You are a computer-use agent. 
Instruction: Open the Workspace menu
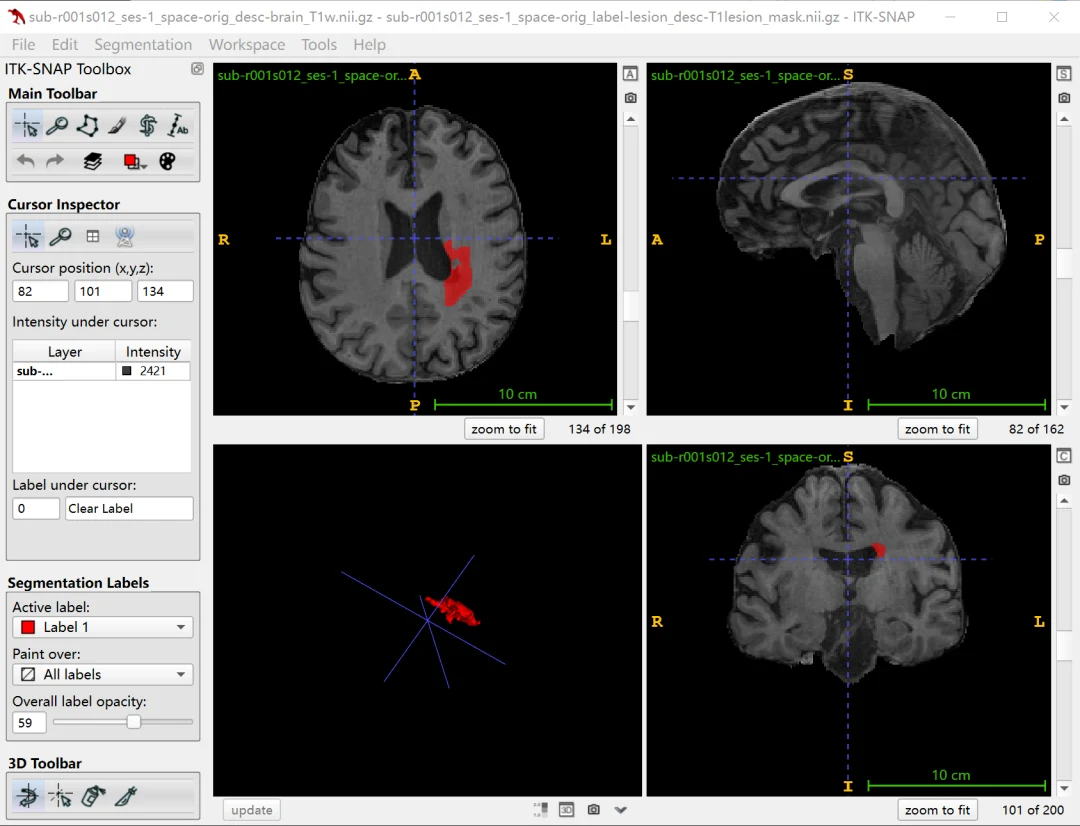point(247,45)
